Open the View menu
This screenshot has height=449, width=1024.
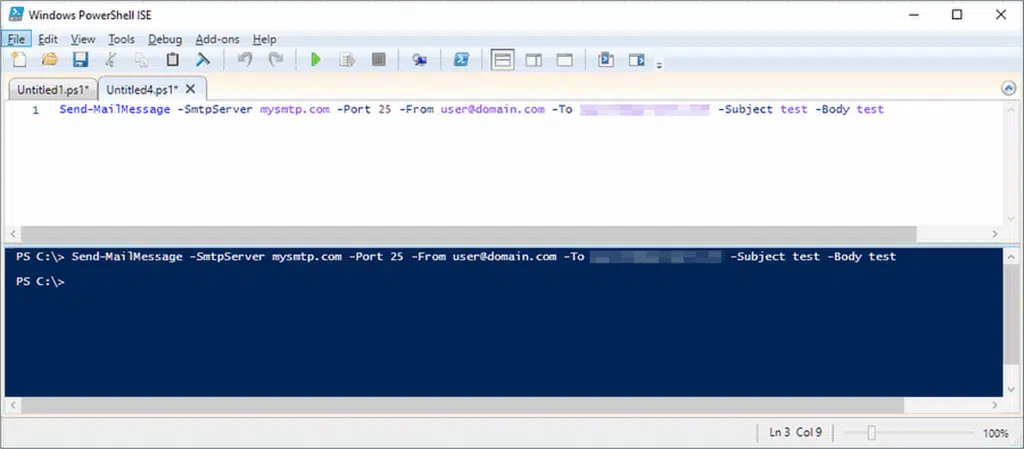coord(83,39)
